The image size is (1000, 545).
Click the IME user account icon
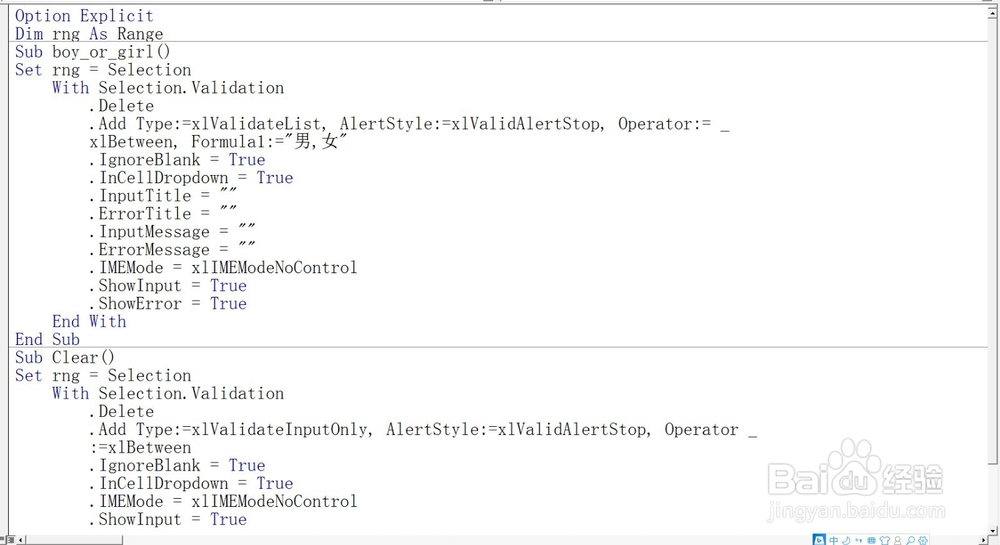pos(895,540)
